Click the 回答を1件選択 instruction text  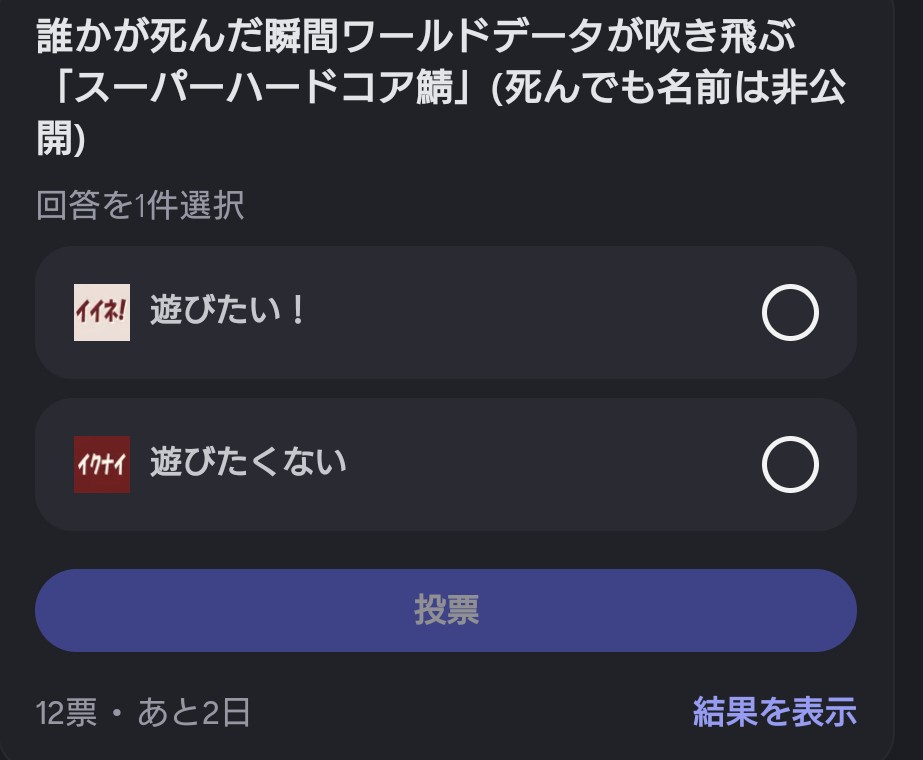(x=140, y=206)
